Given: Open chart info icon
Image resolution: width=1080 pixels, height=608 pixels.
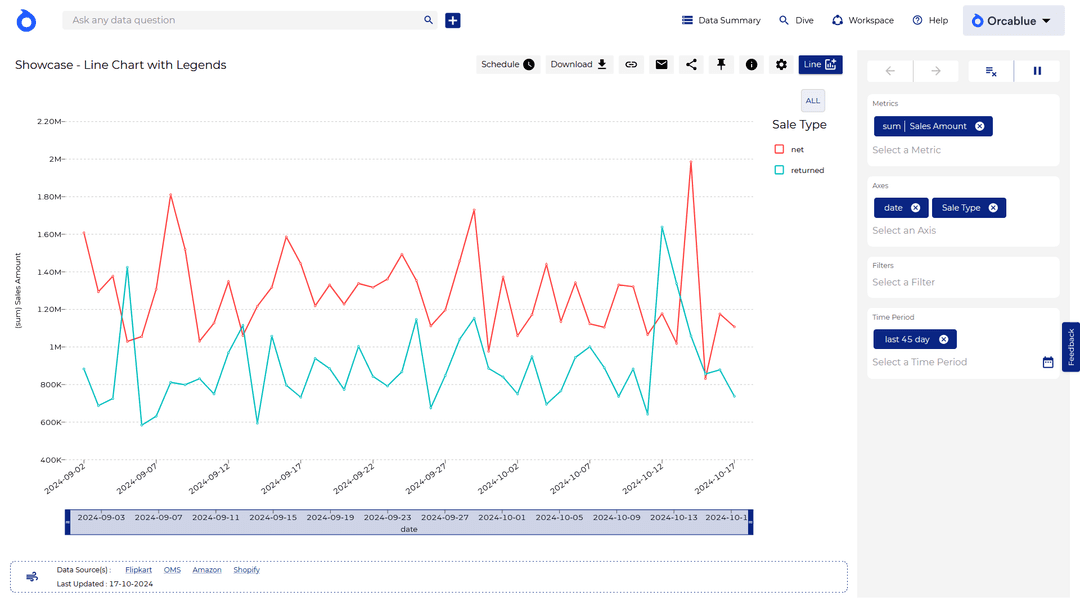Looking at the screenshot, I should (x=751, y=65).
